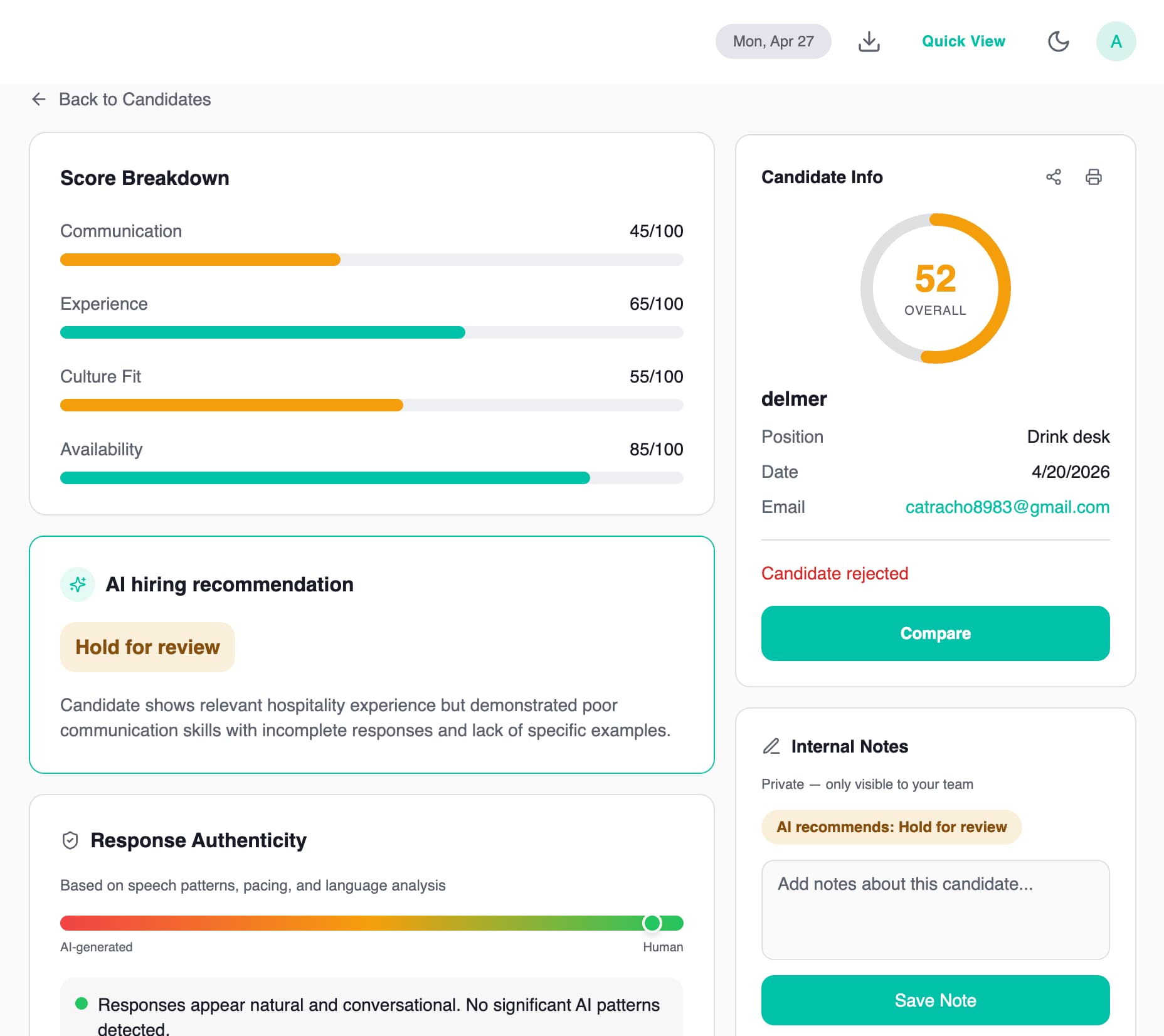Click the green status dot beside natural responses
The height and width of the screenshot is (1036, 1164).
(x=81, y=1003)
